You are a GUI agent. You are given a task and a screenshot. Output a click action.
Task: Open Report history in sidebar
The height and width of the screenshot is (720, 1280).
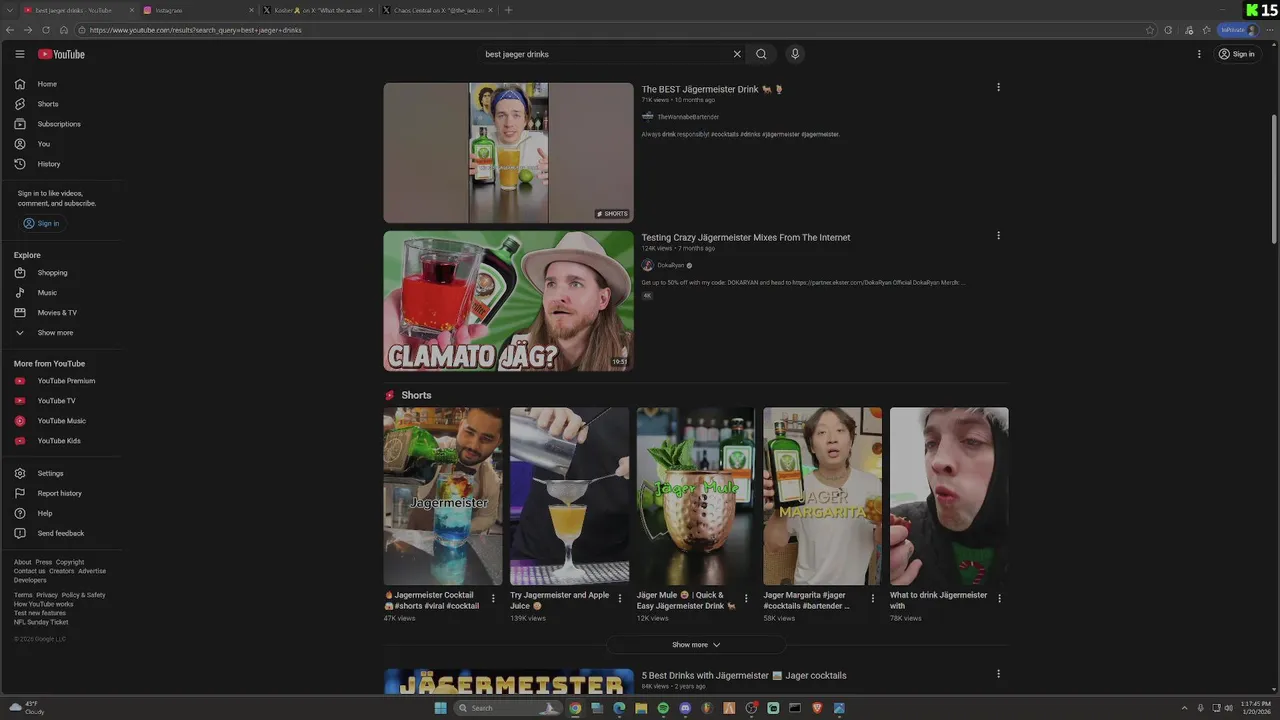[60, 493]
